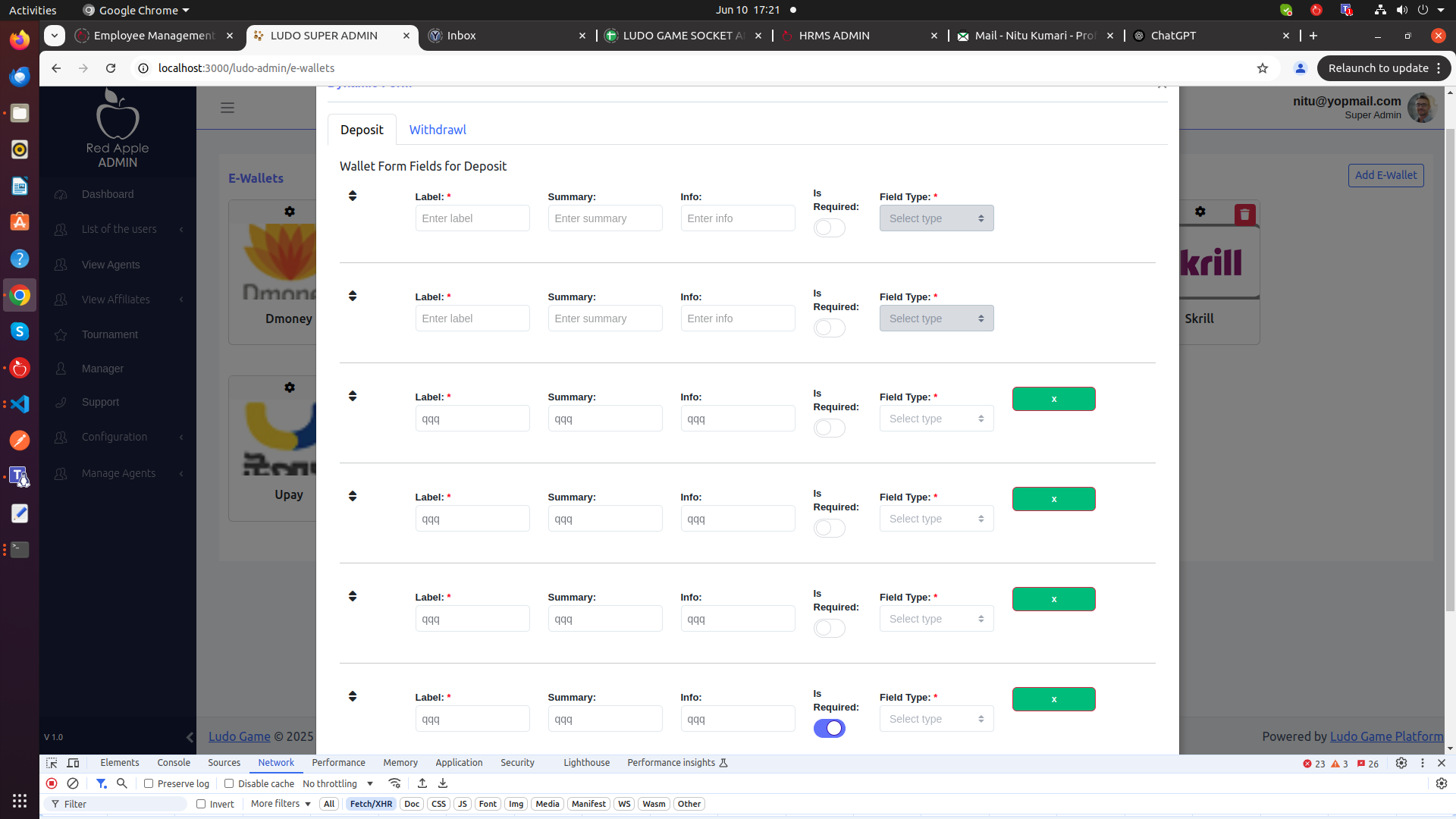Open Field Type dropdown in the fourth row

[937, 519]
